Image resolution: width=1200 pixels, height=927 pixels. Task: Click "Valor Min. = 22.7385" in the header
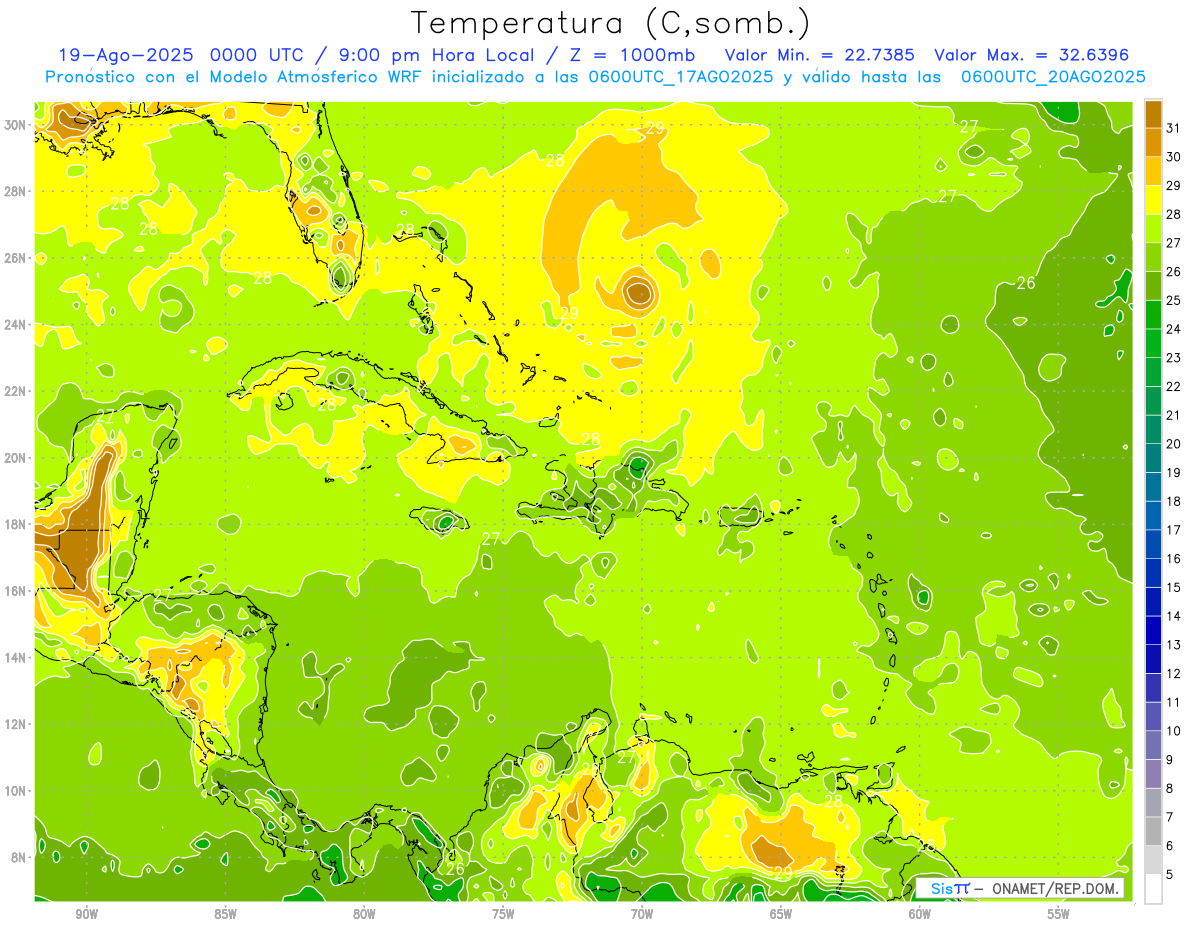[820, 55]
